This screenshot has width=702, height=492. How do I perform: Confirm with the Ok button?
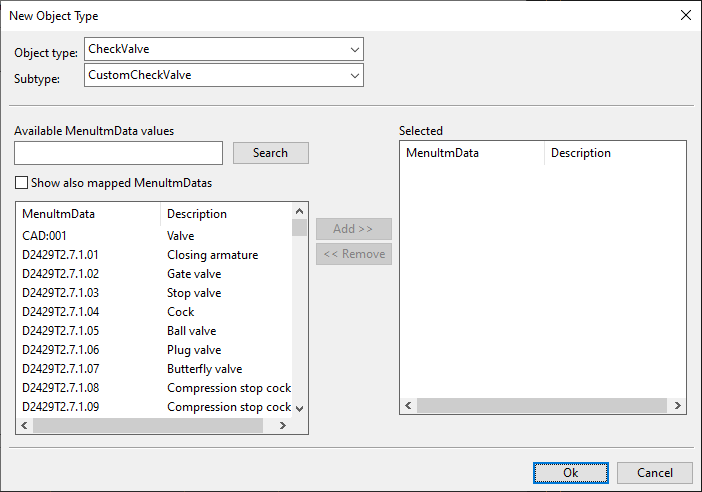570,473
